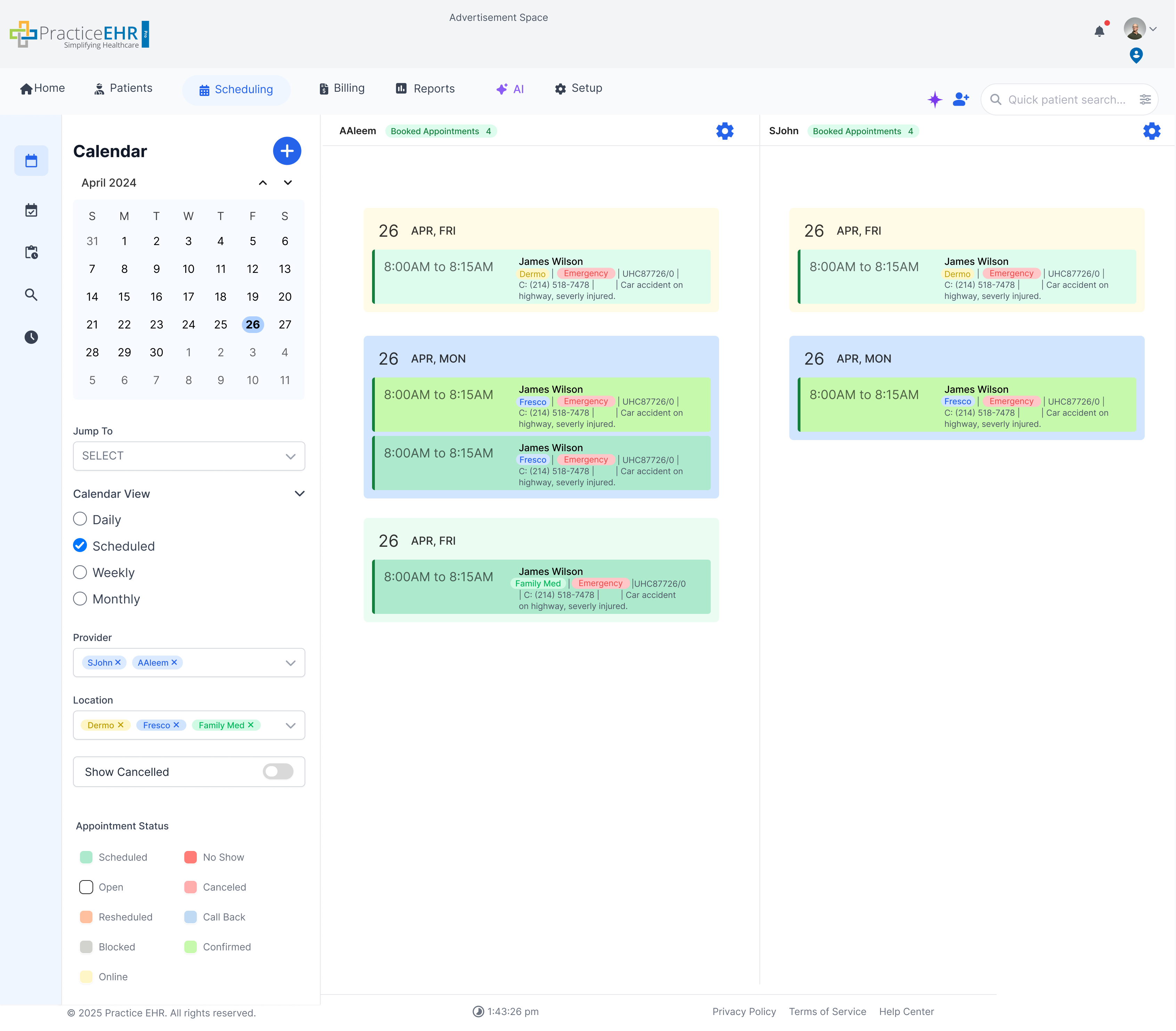1176x1031 pixels.
Task: Open the Location filter dropdown
Action: tap(291, 725)
